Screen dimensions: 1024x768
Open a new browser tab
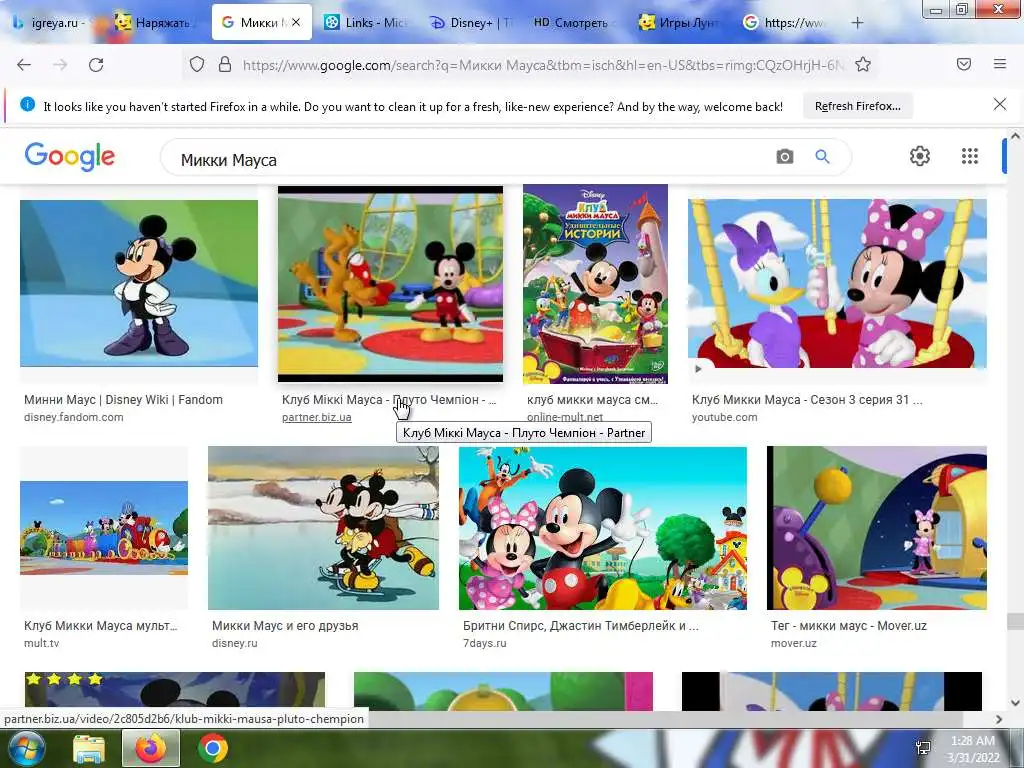[x=857, y=23]
